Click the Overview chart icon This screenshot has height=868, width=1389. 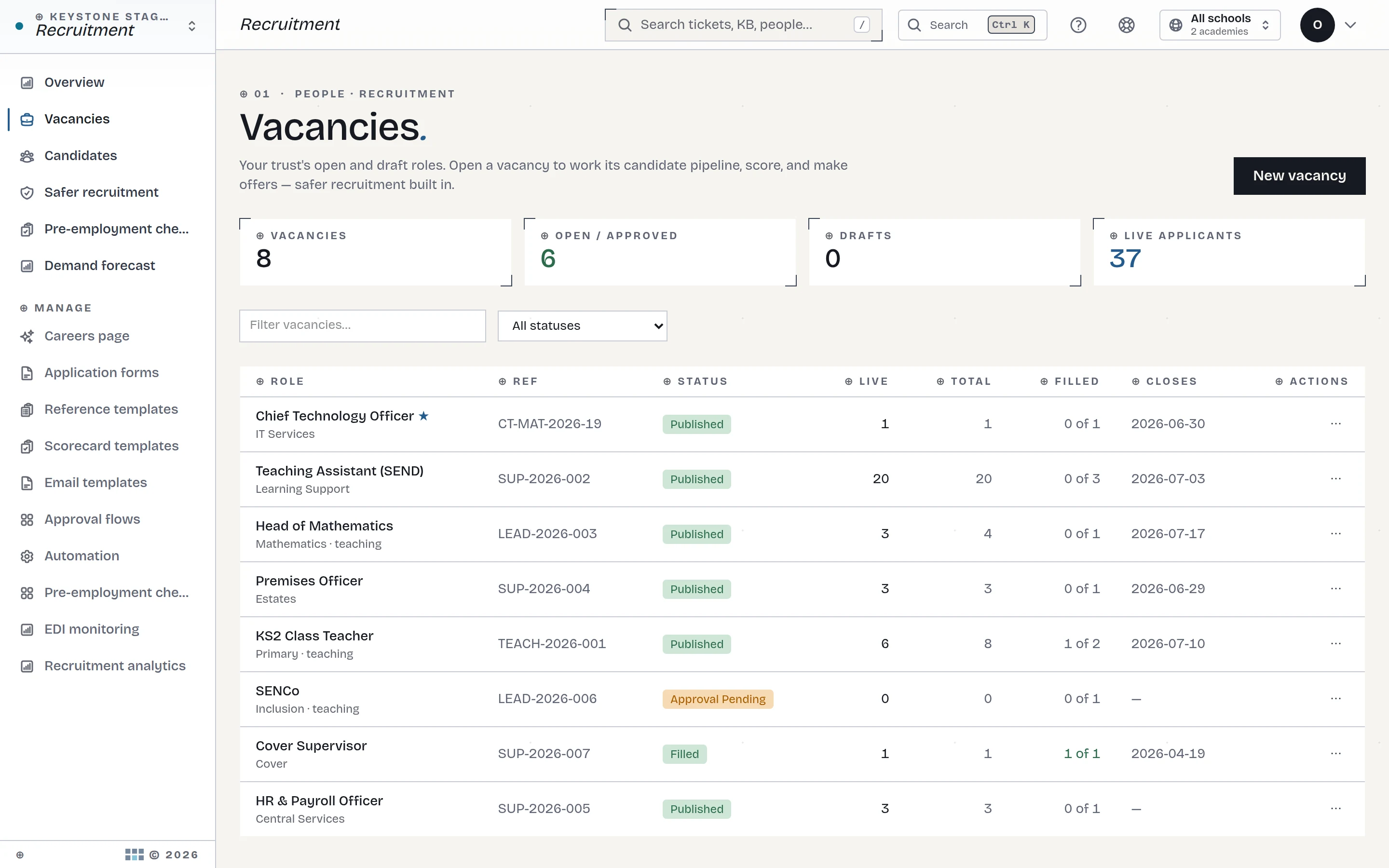click(x=27, y=83)
